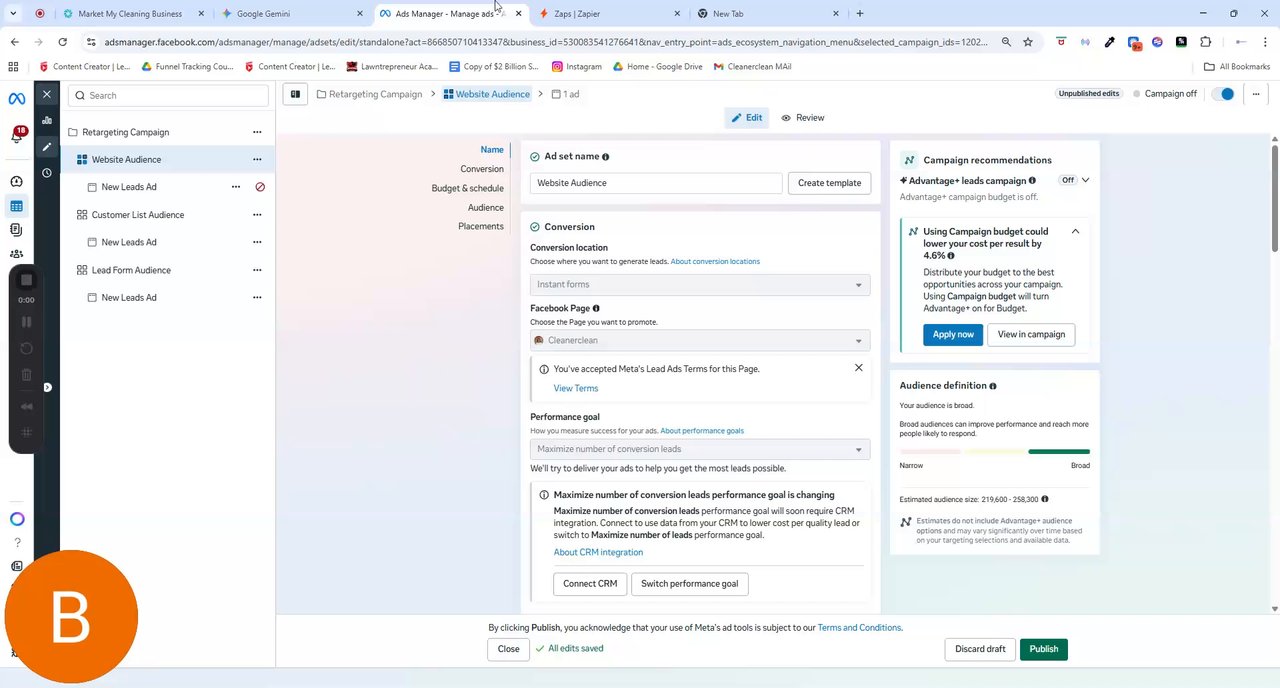Image resolution: width=1280 pixels, height=688 pixels.
Task: Click the Switch performance goal button
Action: pos(689,584)
